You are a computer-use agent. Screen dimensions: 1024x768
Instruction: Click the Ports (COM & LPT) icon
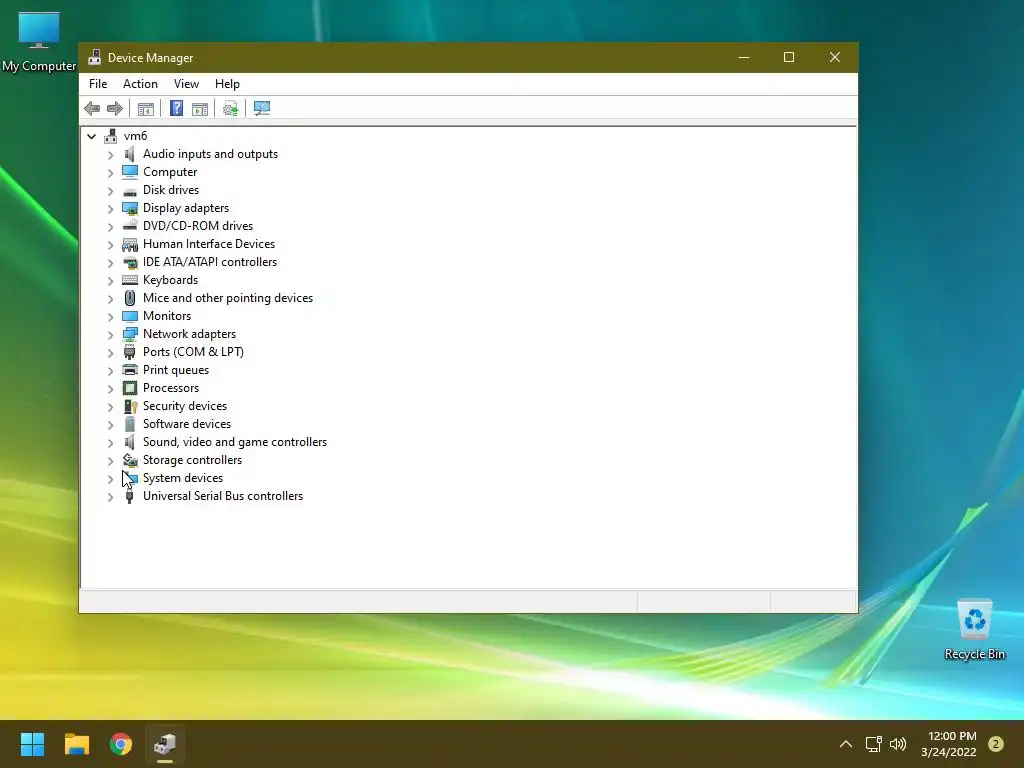pyautogui.click(x=130, y=352)
